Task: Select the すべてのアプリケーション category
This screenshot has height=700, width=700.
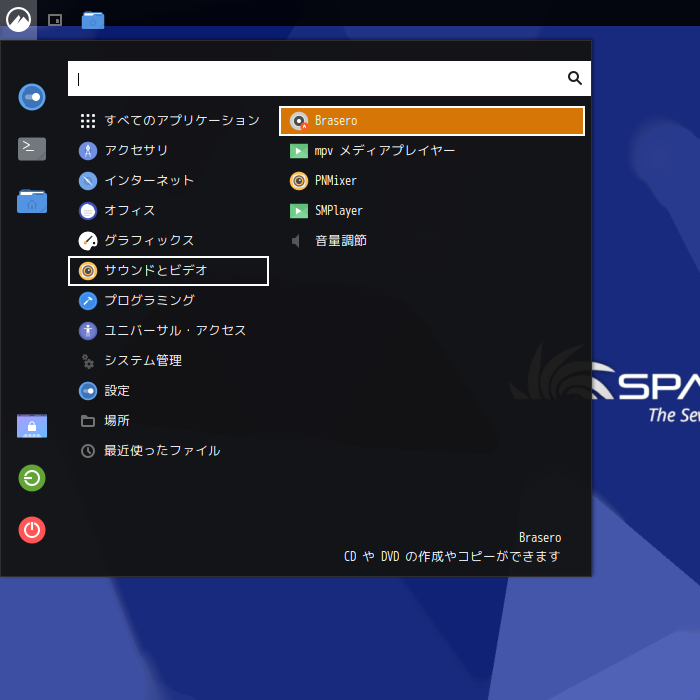Action: tap(168, 121)
